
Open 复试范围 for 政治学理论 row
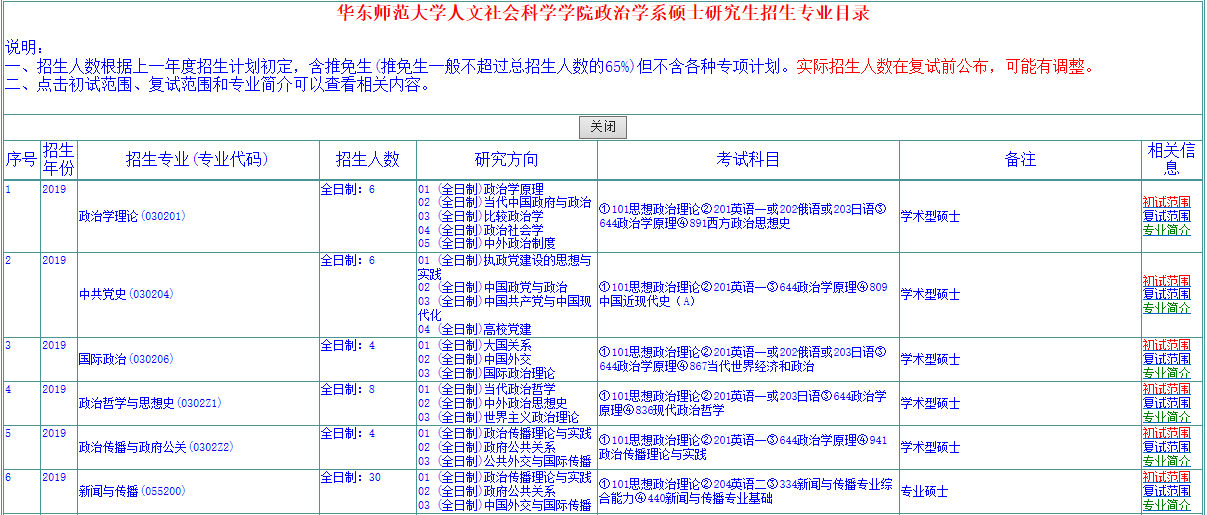(x=1166, y=216)
